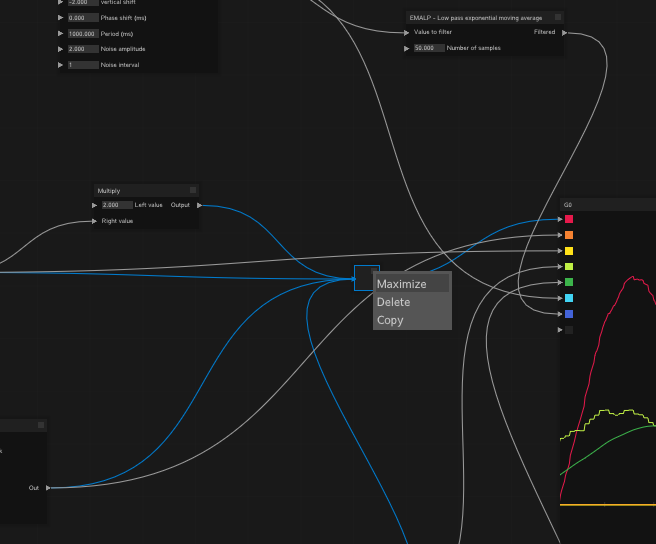Click the orange channel swatch in G0

[x=569, y=235]
